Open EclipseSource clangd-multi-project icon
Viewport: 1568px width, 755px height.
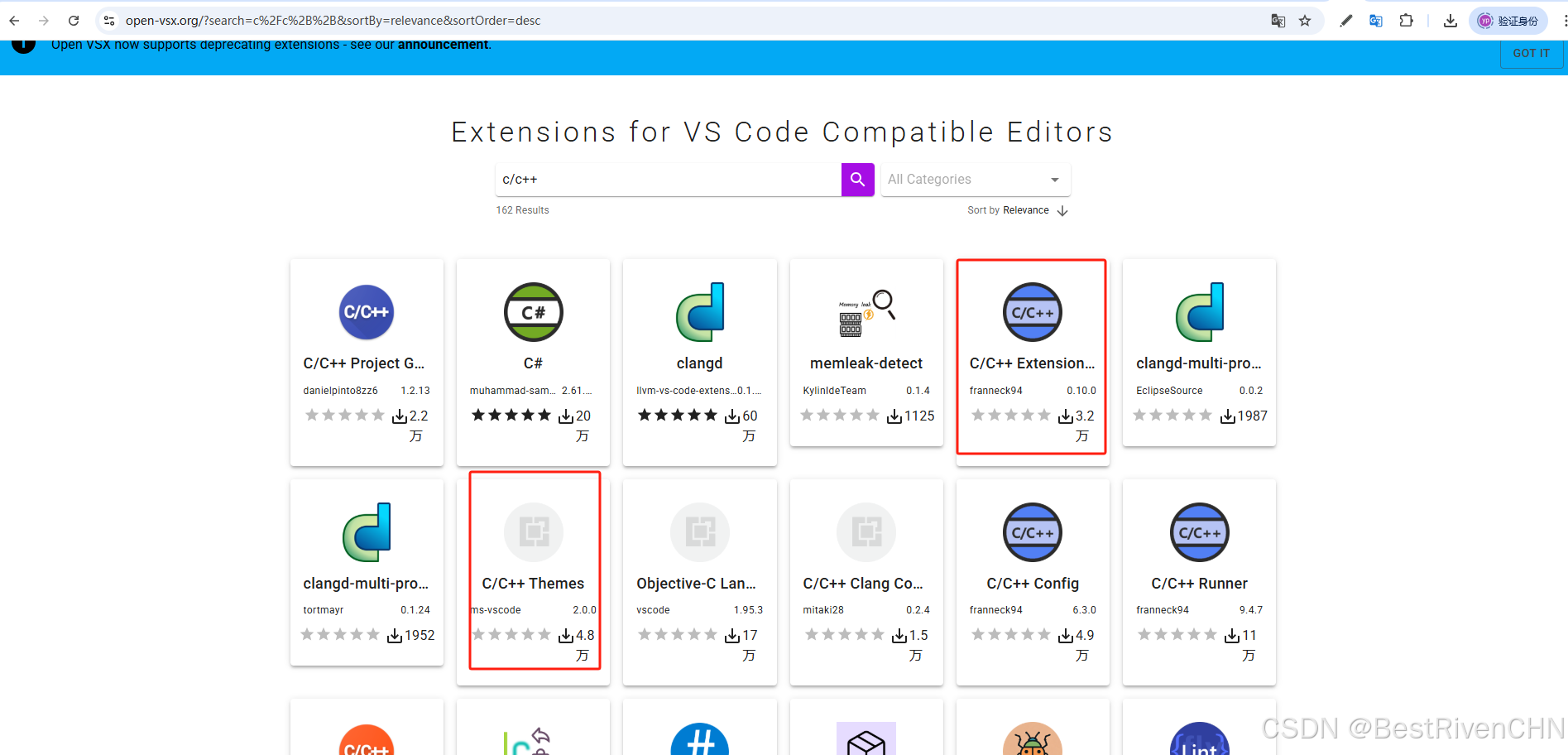point(1200,312)
